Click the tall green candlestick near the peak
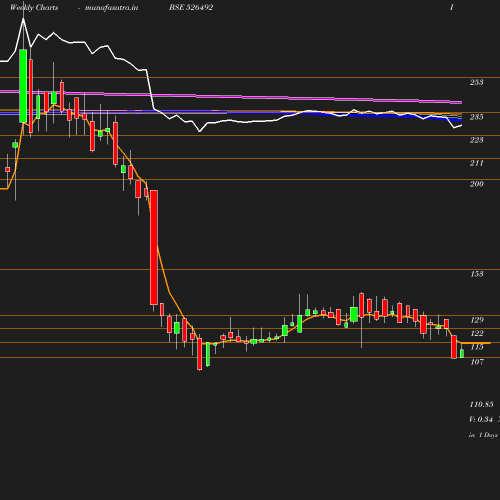This screenshot has width=500, height=500. 23,86
